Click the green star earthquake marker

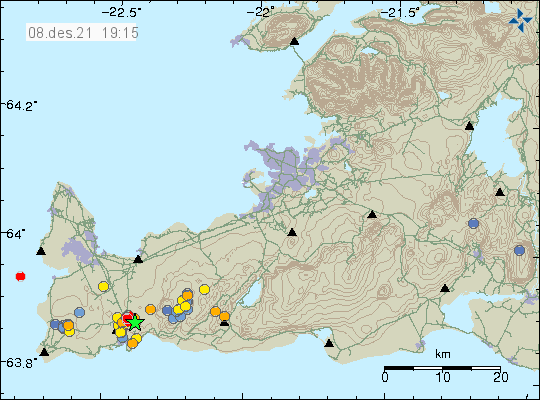(135, 322)
